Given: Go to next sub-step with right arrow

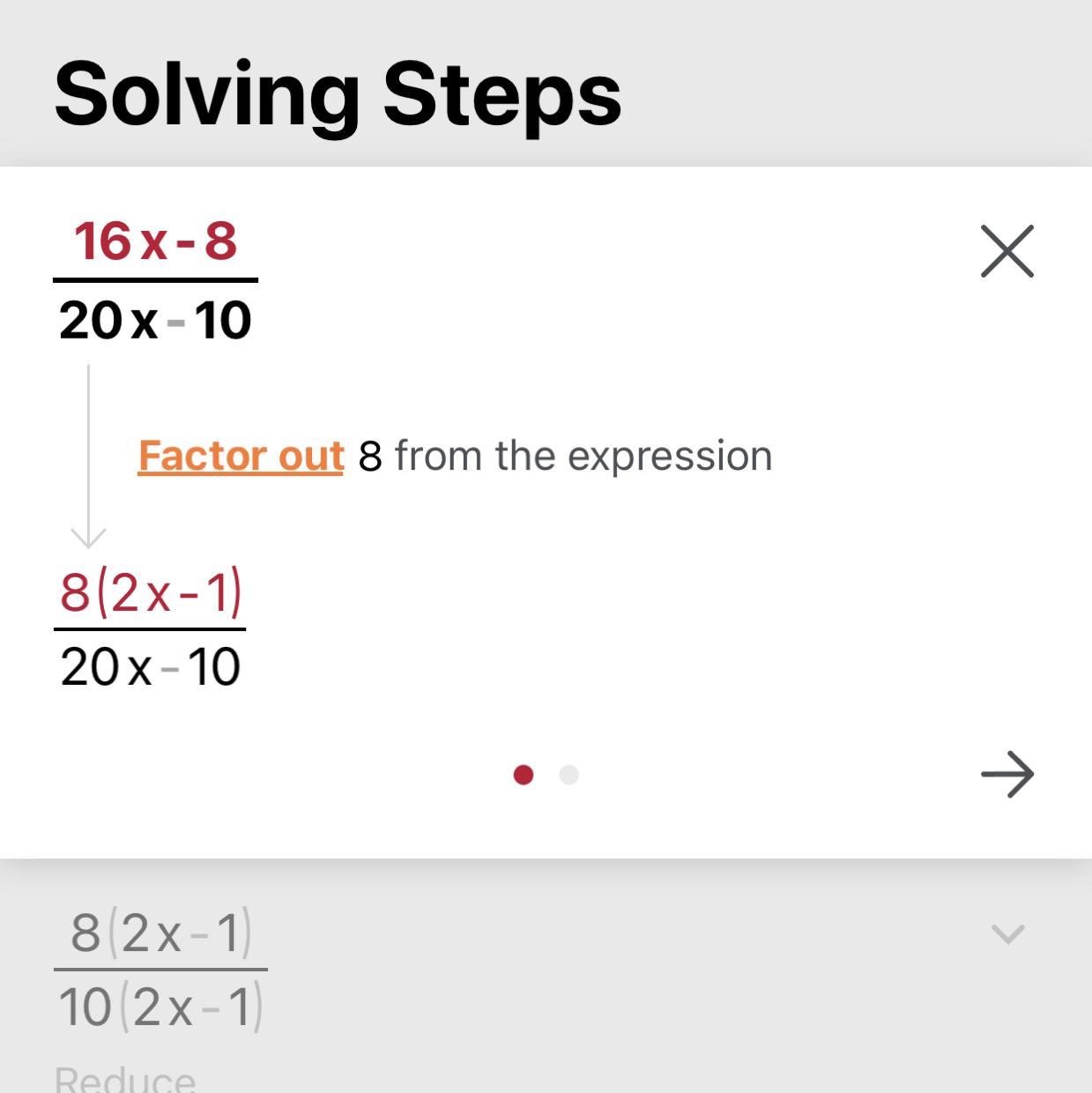Looking at the screenshot, I should coord(1007,775).
